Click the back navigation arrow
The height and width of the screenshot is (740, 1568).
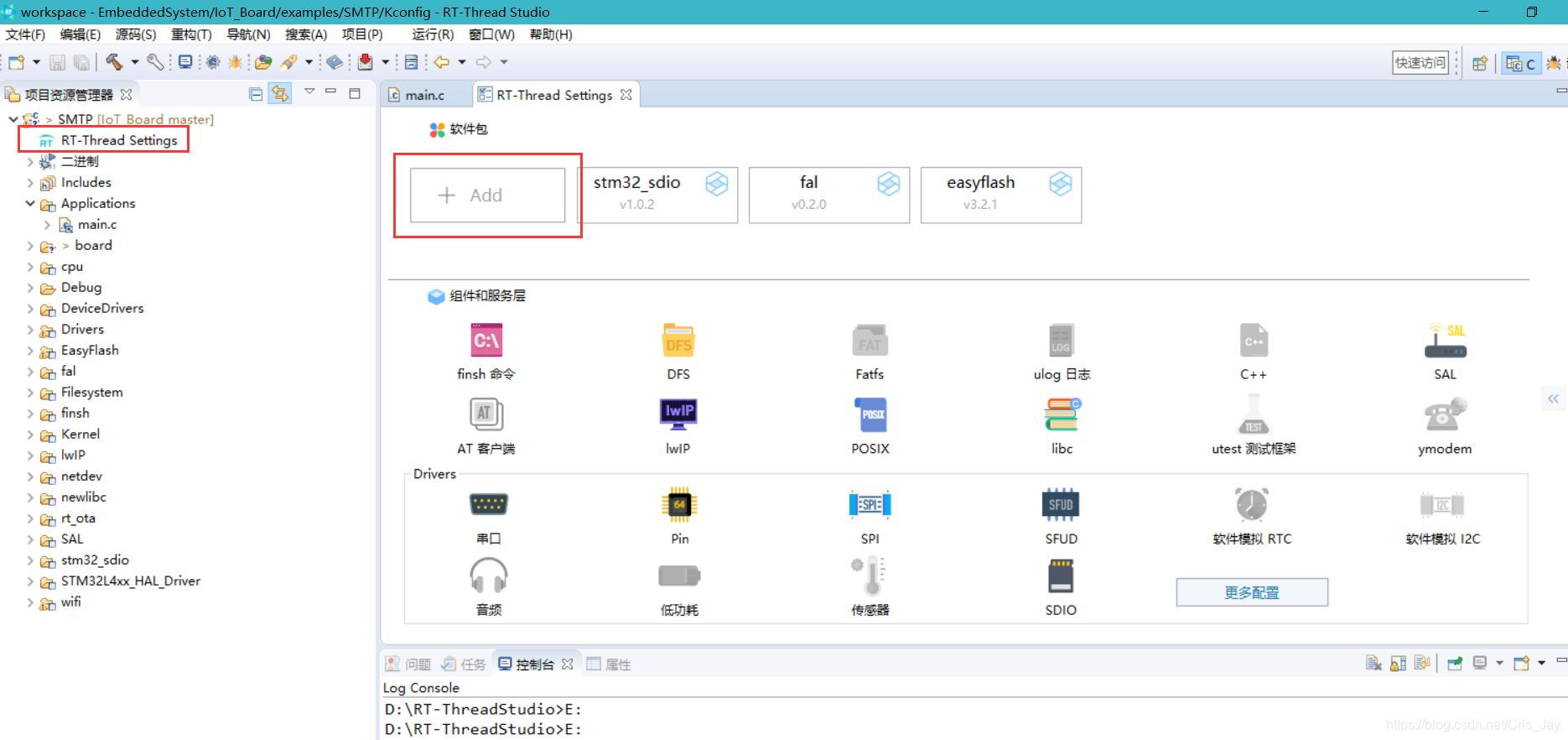[442, 62]
